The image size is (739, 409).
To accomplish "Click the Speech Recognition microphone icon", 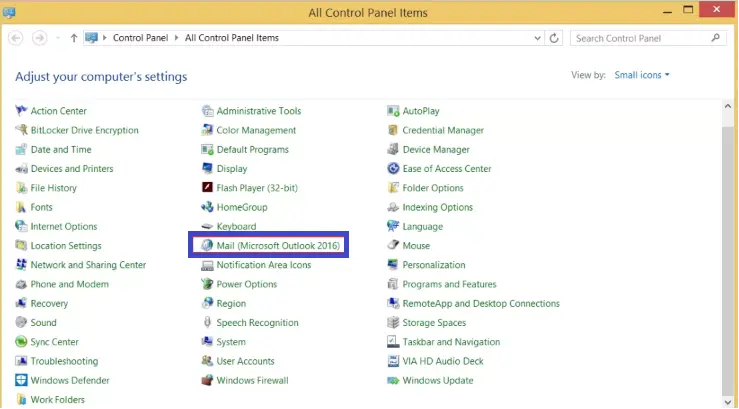I will (x=207, y=322).
